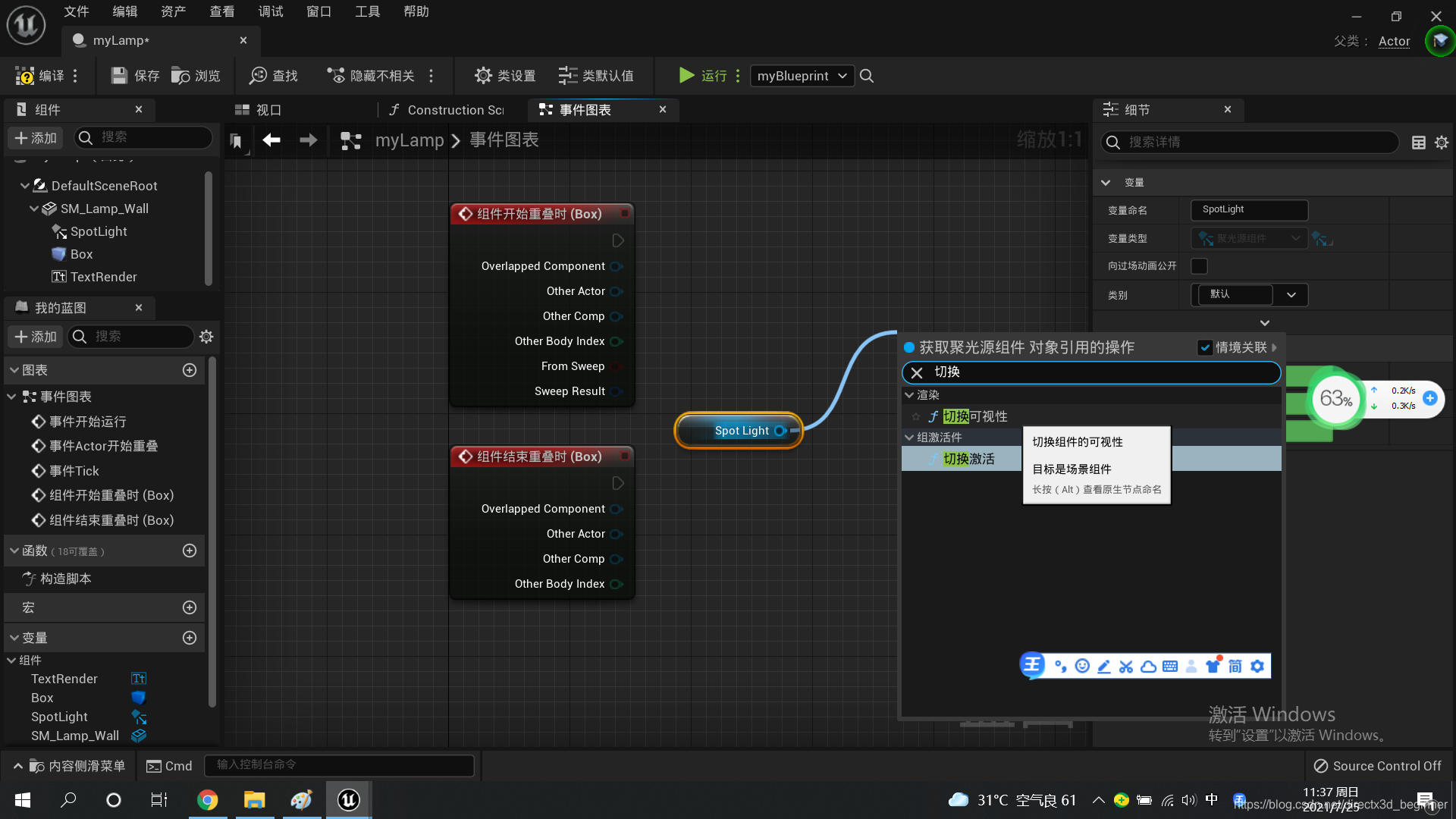
Task: Click the navigate back arrow
Action: click(271, 140)
